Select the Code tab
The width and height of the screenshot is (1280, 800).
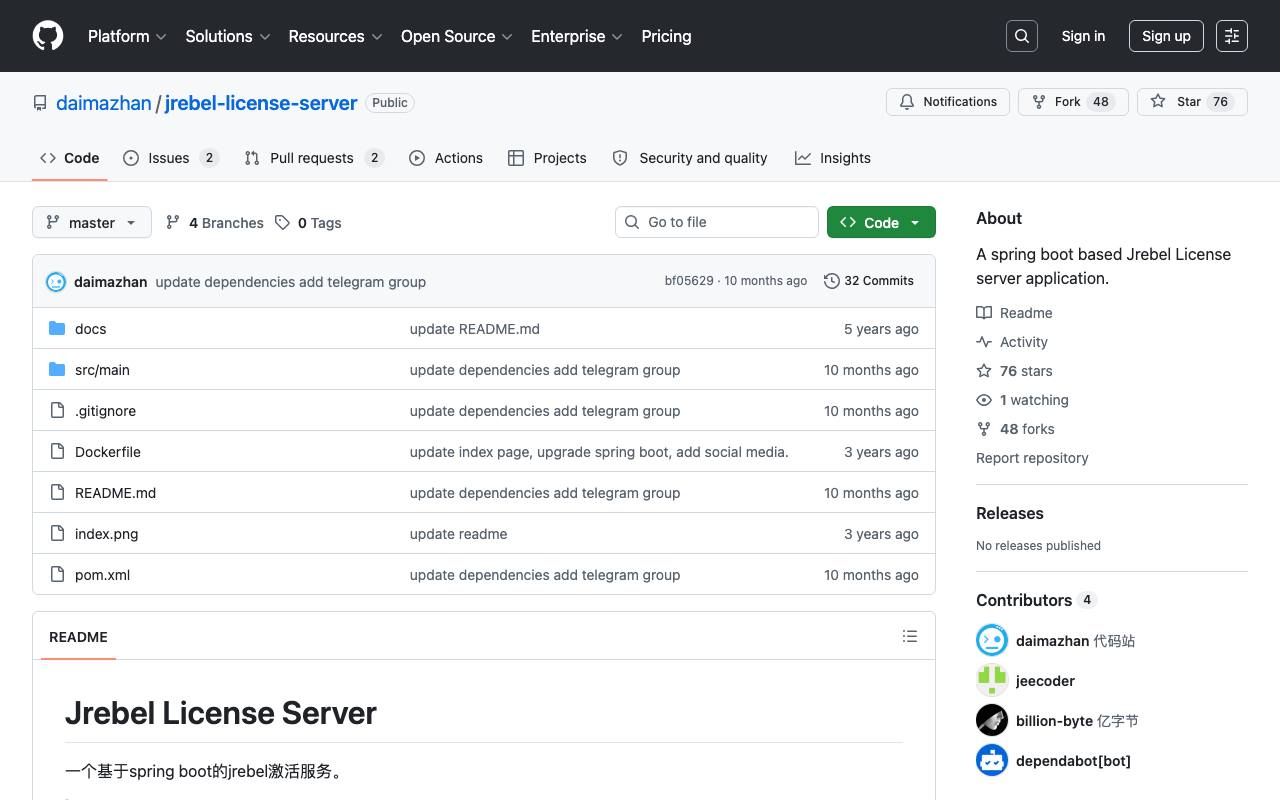(70, 158)
